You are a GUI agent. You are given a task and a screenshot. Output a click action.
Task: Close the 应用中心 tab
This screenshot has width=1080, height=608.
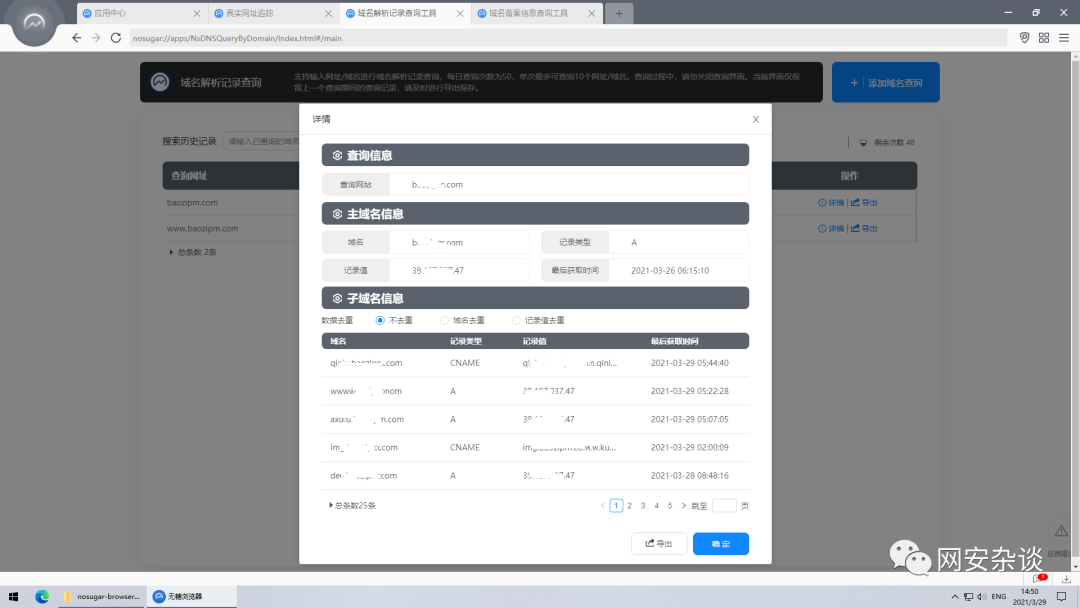coord(197,13)
